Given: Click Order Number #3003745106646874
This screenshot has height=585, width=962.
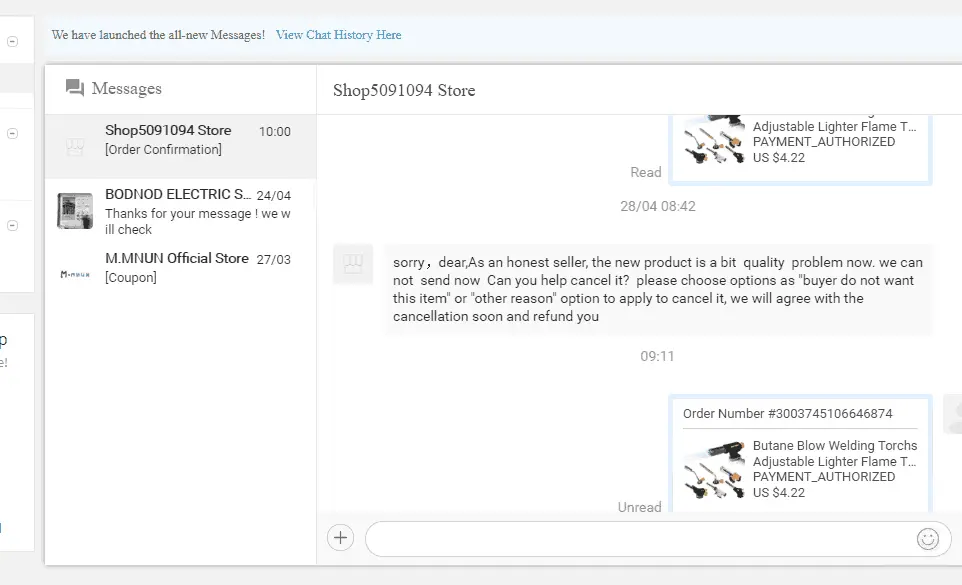Looking at the screenshot, I should (788, 413).
